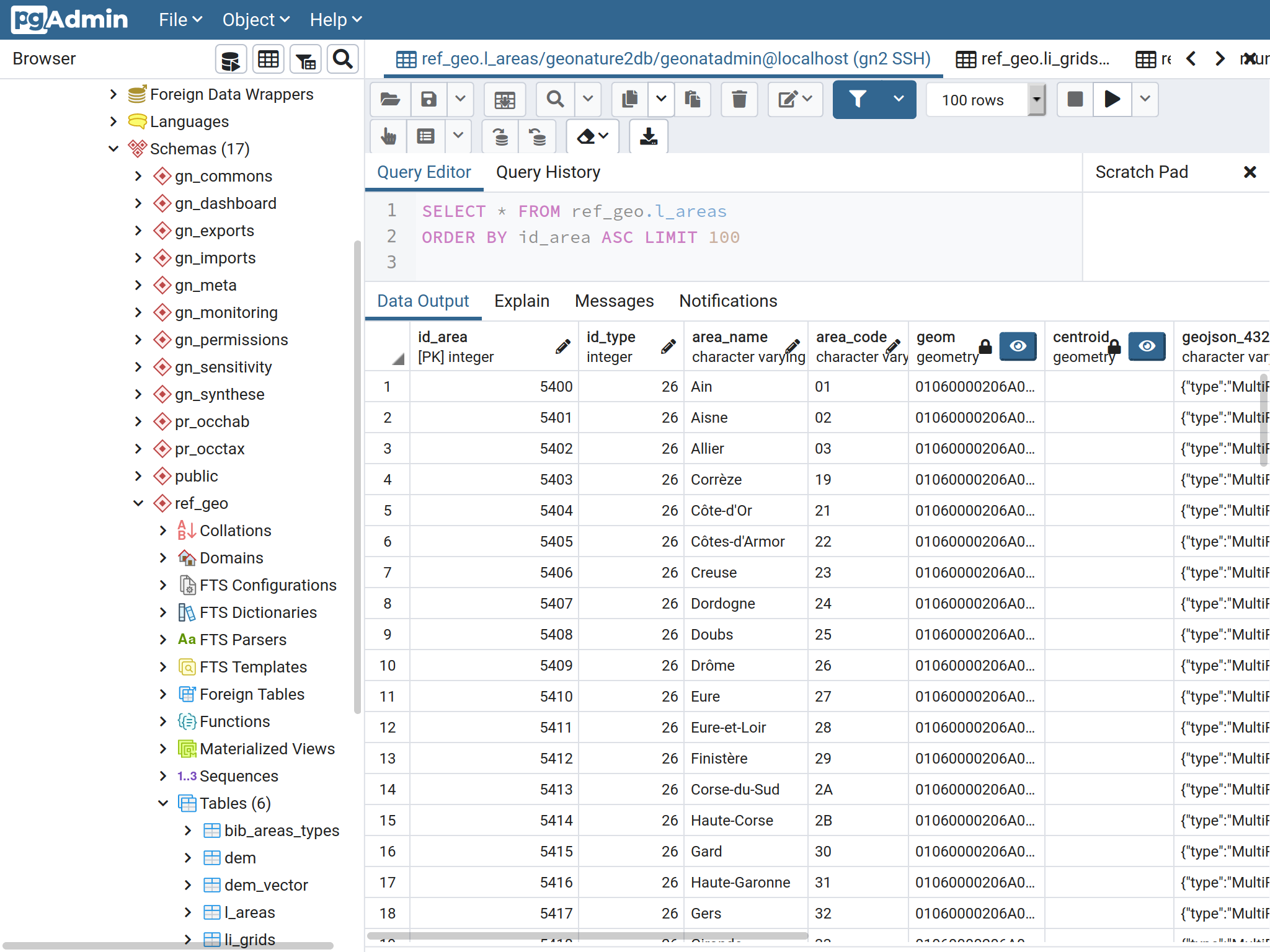
Task: Toggle geometry viewer for geom column
Action: coord(1018,346)
